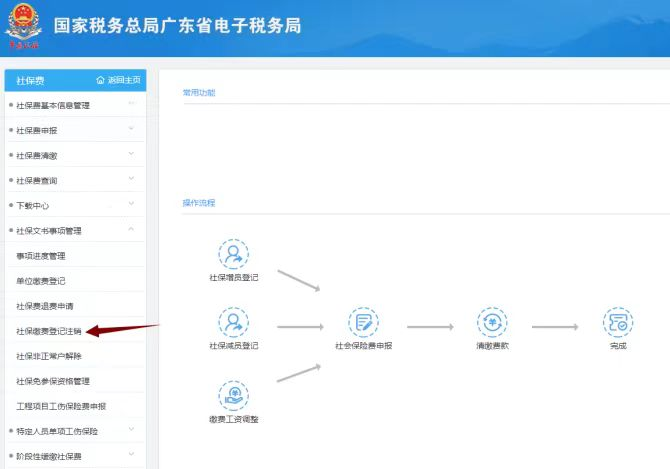The width and height of the screenshot is (670, 469).
Task: Expand the 社保费基本信息管理 chevron
Action: 131,103
